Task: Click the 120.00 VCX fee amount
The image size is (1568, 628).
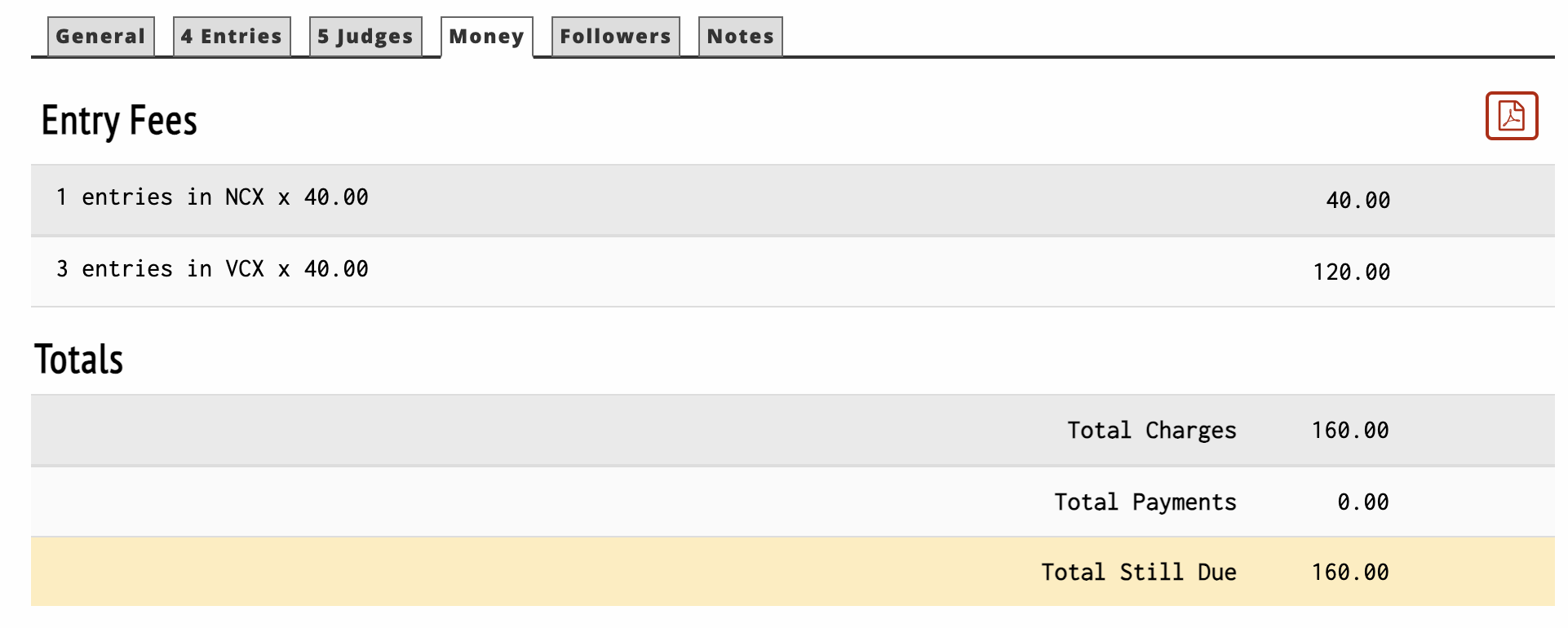Action: pyautogui.click(x=1351, y=272)
